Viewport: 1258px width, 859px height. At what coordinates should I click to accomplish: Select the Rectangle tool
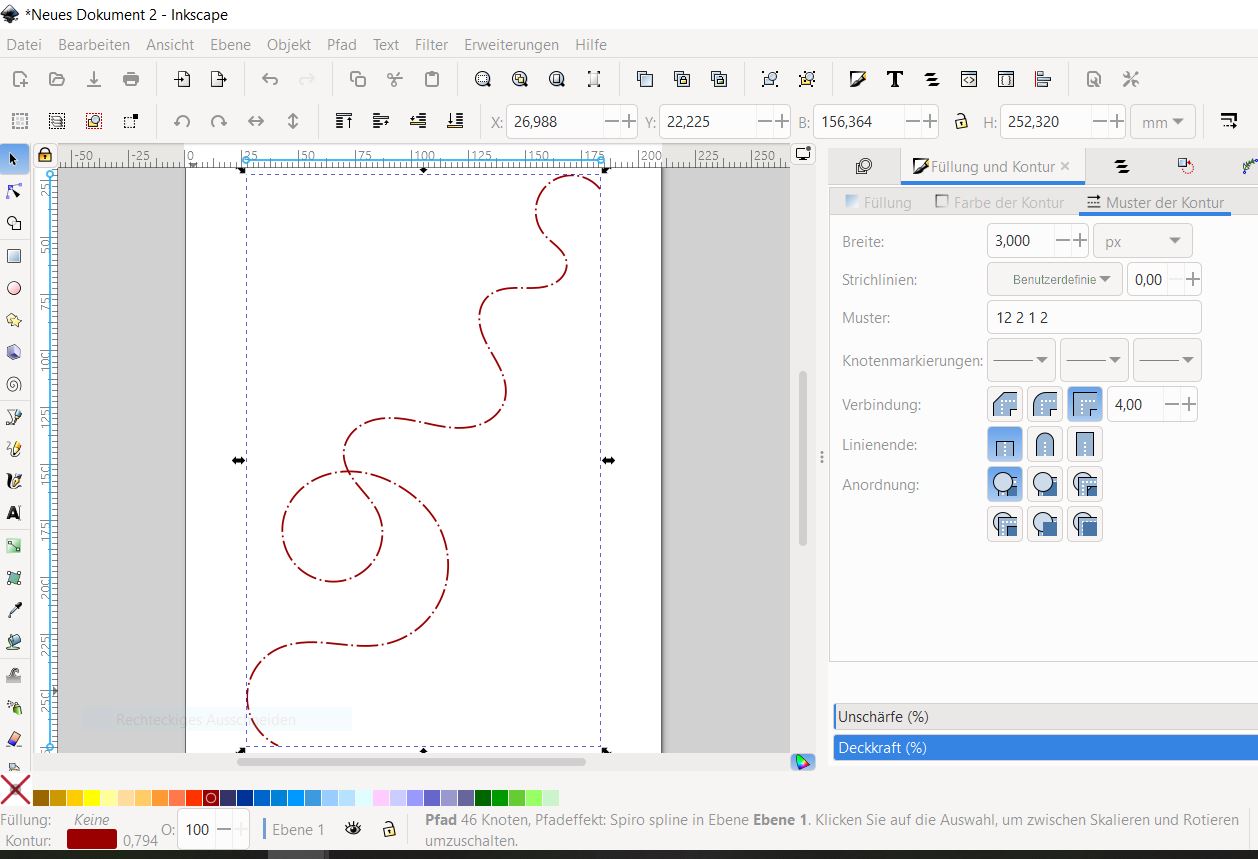(x=14, y=256)
